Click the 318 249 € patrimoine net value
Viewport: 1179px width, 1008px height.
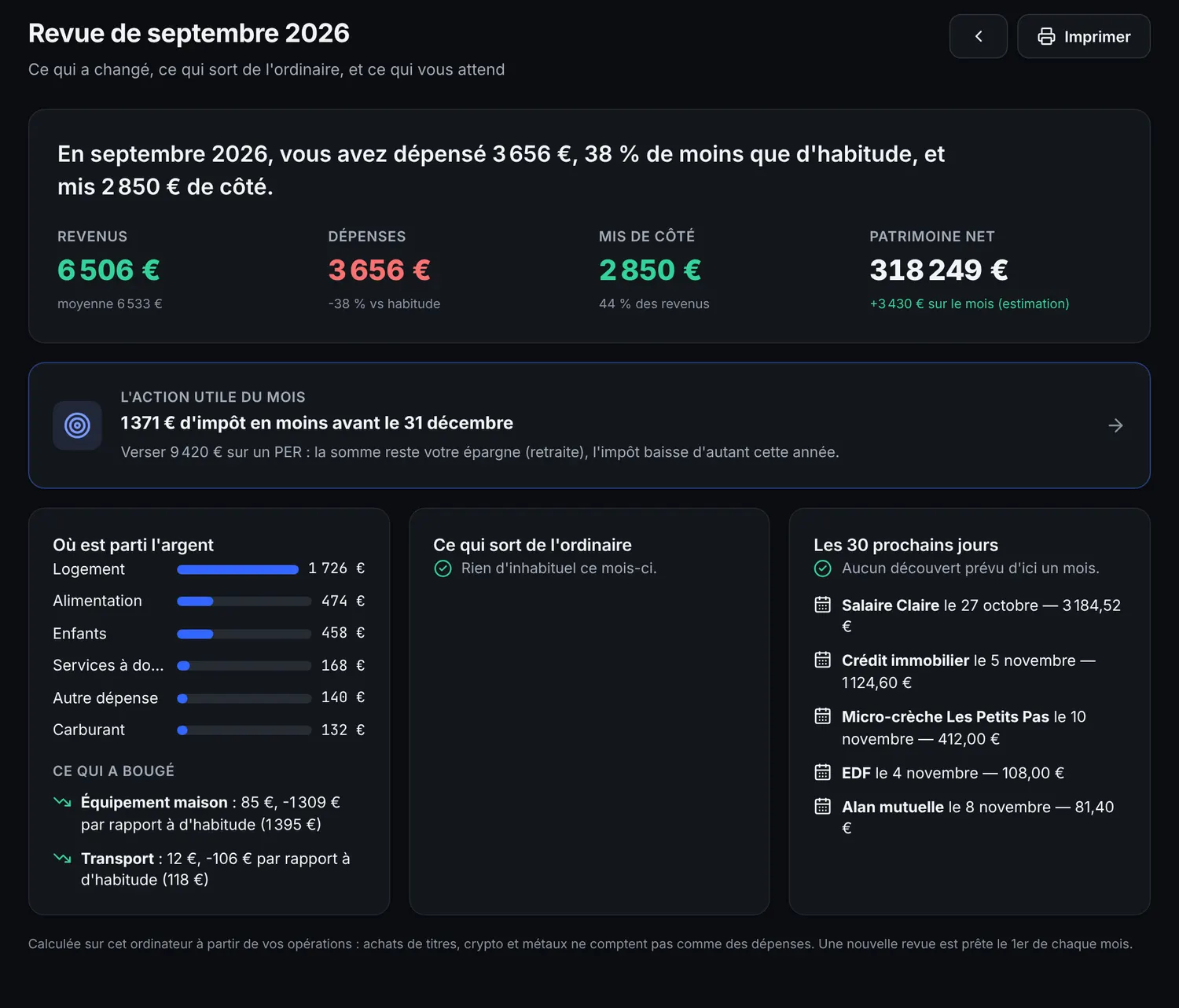[938, 270]
